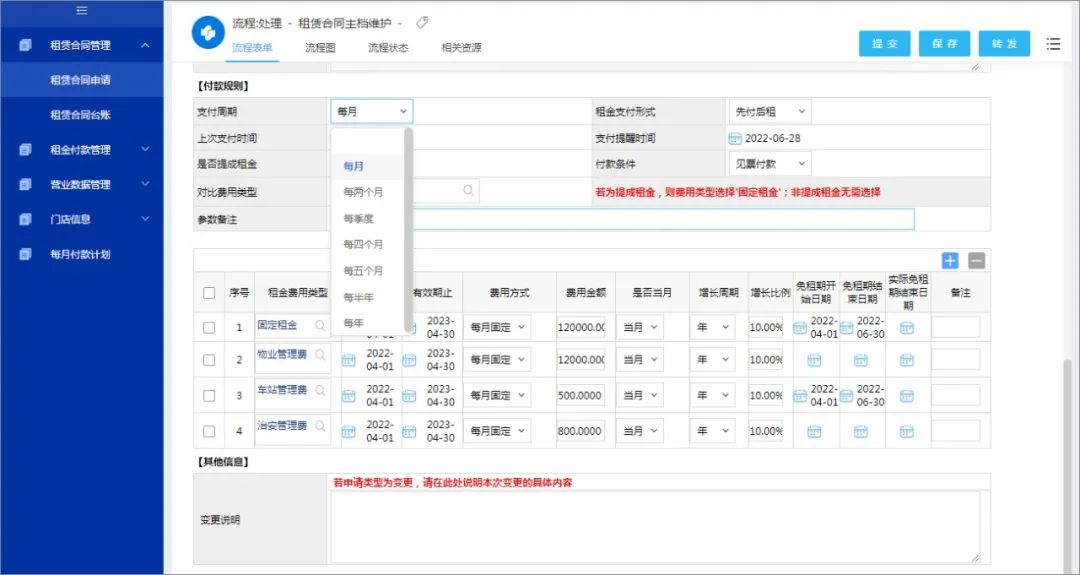This screenshot has width=1080, height=575.
Task: Click the dropdown list scrollbar
Action: (408, 227)
